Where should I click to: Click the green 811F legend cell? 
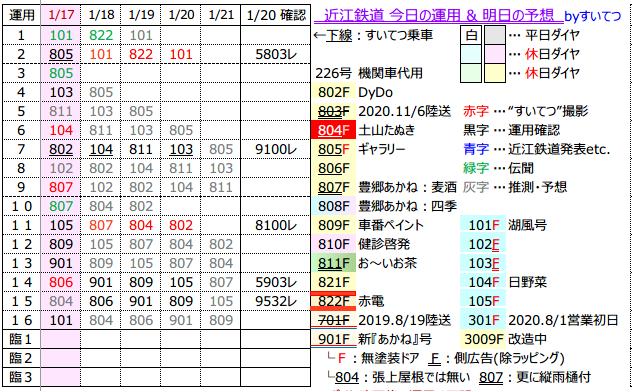(x=333, y=263)
